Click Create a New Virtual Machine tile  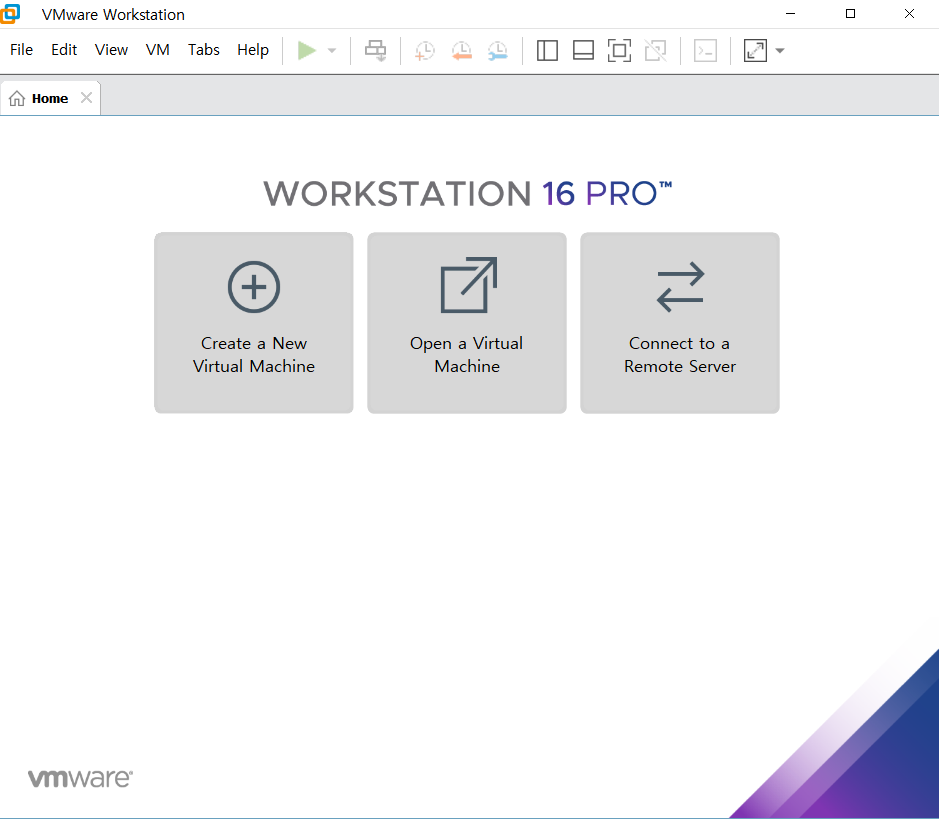coord(254,323)
